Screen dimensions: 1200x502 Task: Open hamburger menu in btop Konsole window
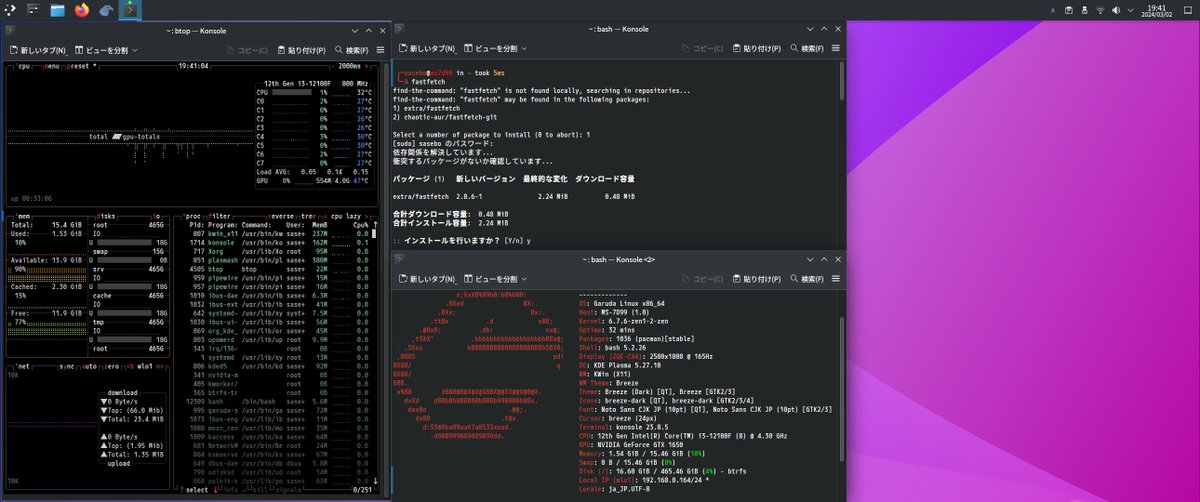click(381, 49)
